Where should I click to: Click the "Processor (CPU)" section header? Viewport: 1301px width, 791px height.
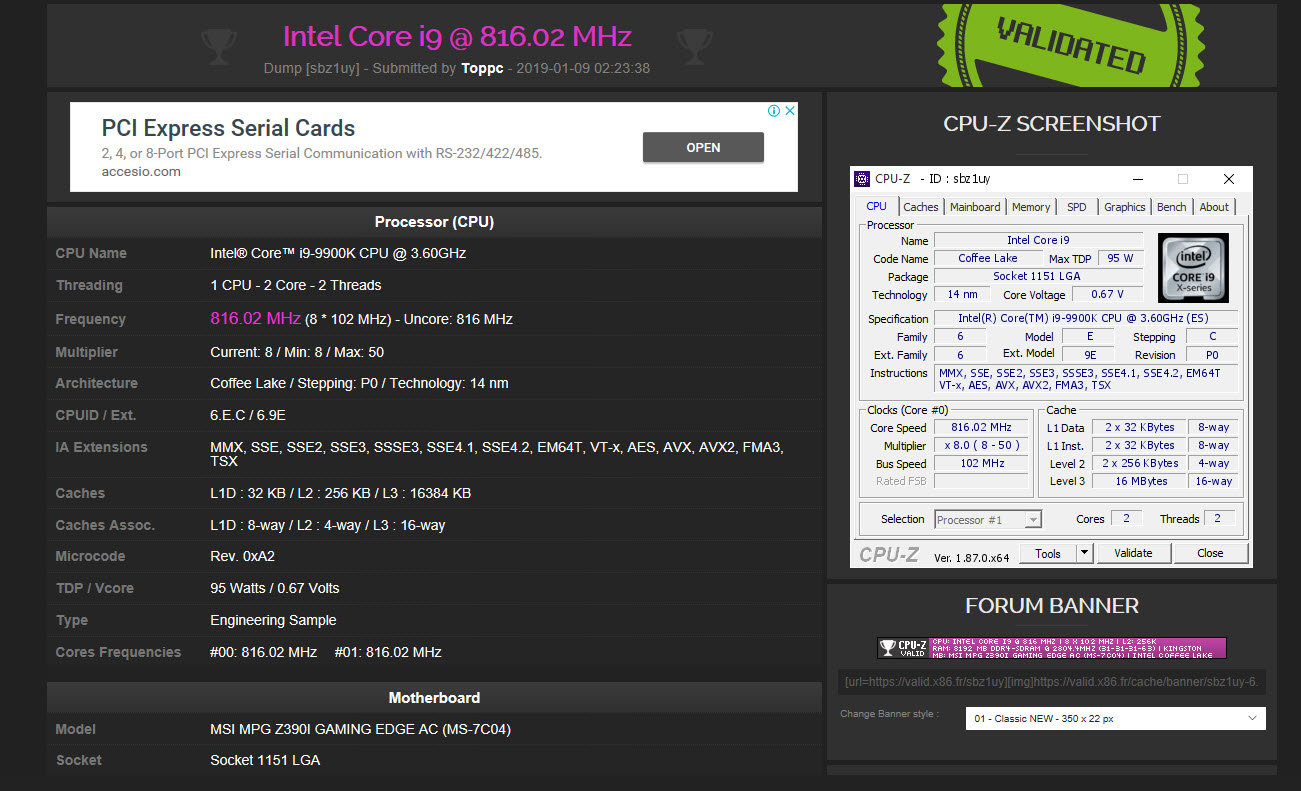434,222
